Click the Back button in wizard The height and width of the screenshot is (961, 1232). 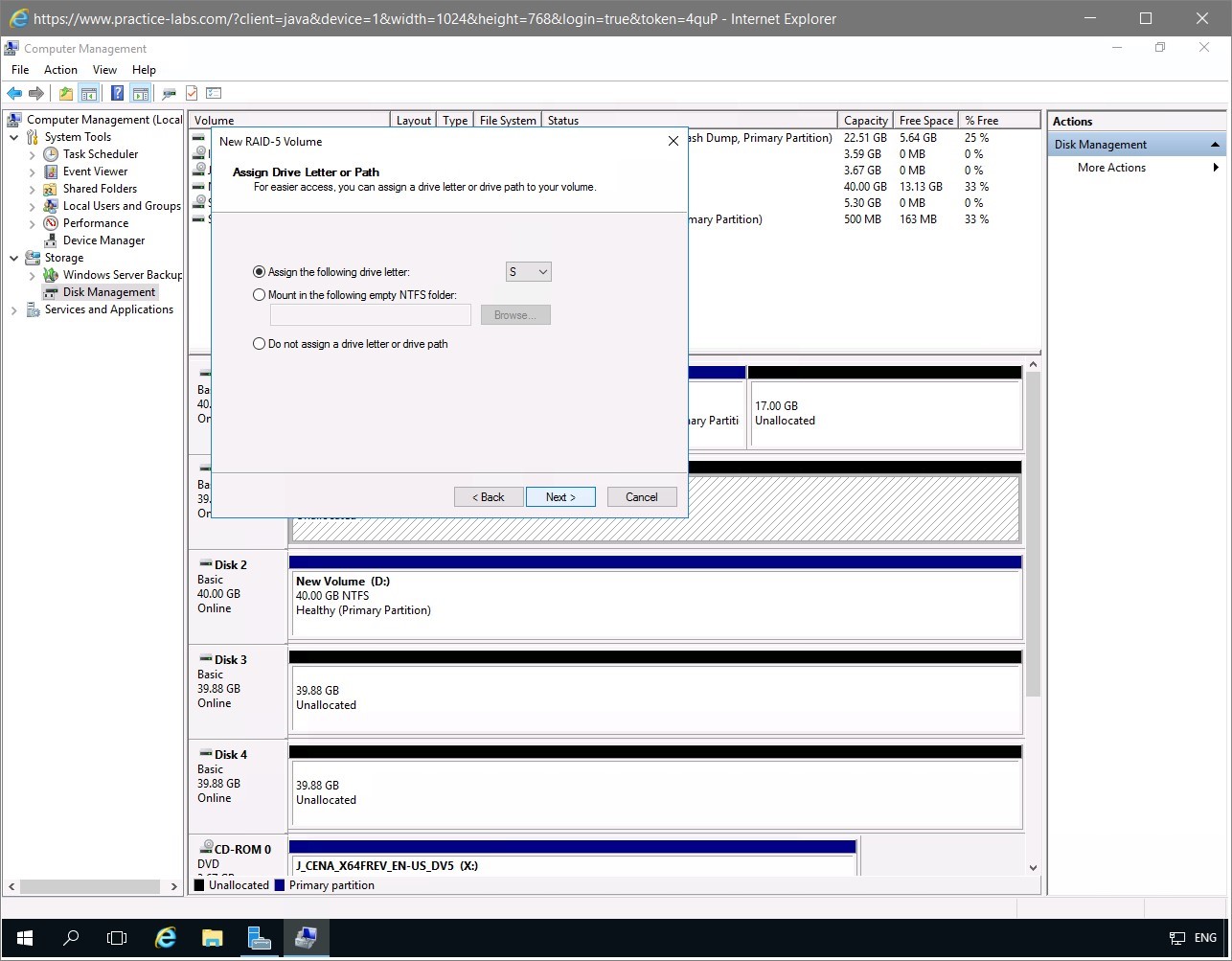(x=489, y=497)
